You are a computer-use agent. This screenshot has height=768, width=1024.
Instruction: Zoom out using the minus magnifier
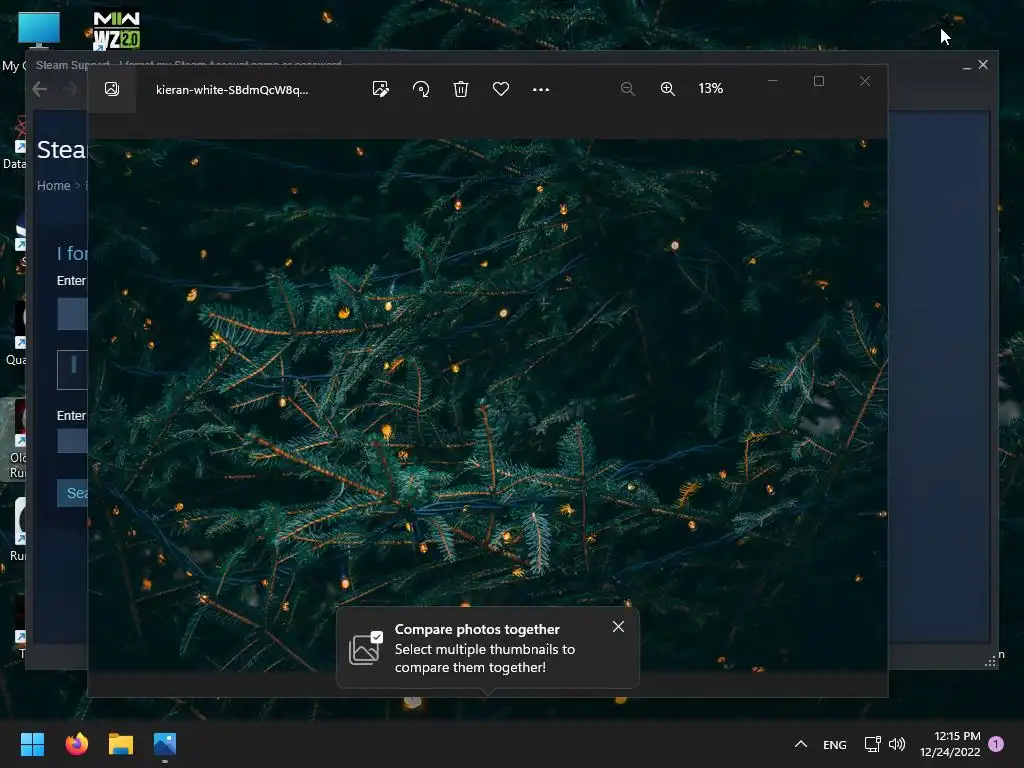point(628,89)
